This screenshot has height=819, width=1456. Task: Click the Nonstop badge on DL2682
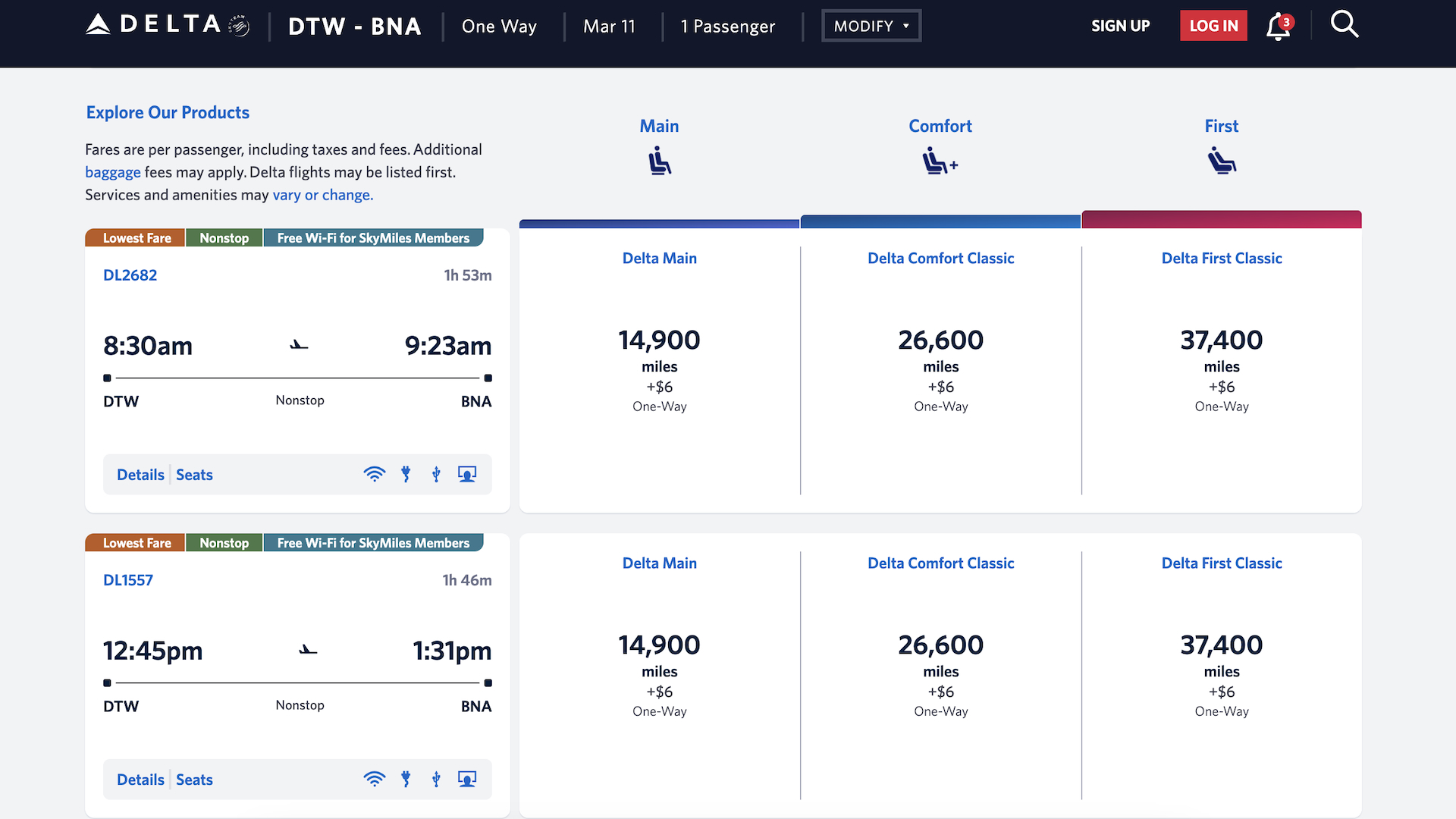(224, 238)
